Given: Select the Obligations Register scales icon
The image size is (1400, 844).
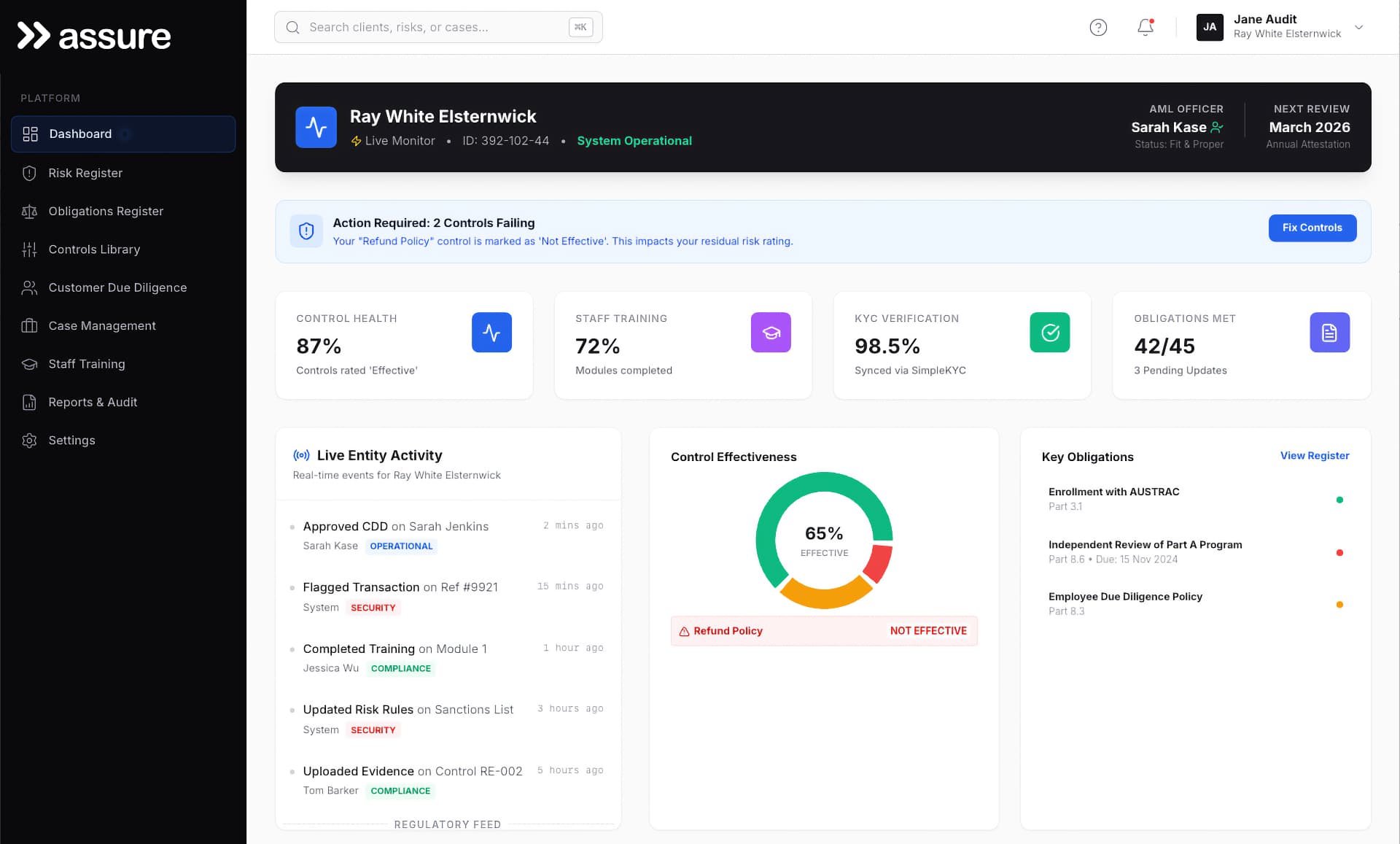Looking at the screenshot, I should coord(29,211).
